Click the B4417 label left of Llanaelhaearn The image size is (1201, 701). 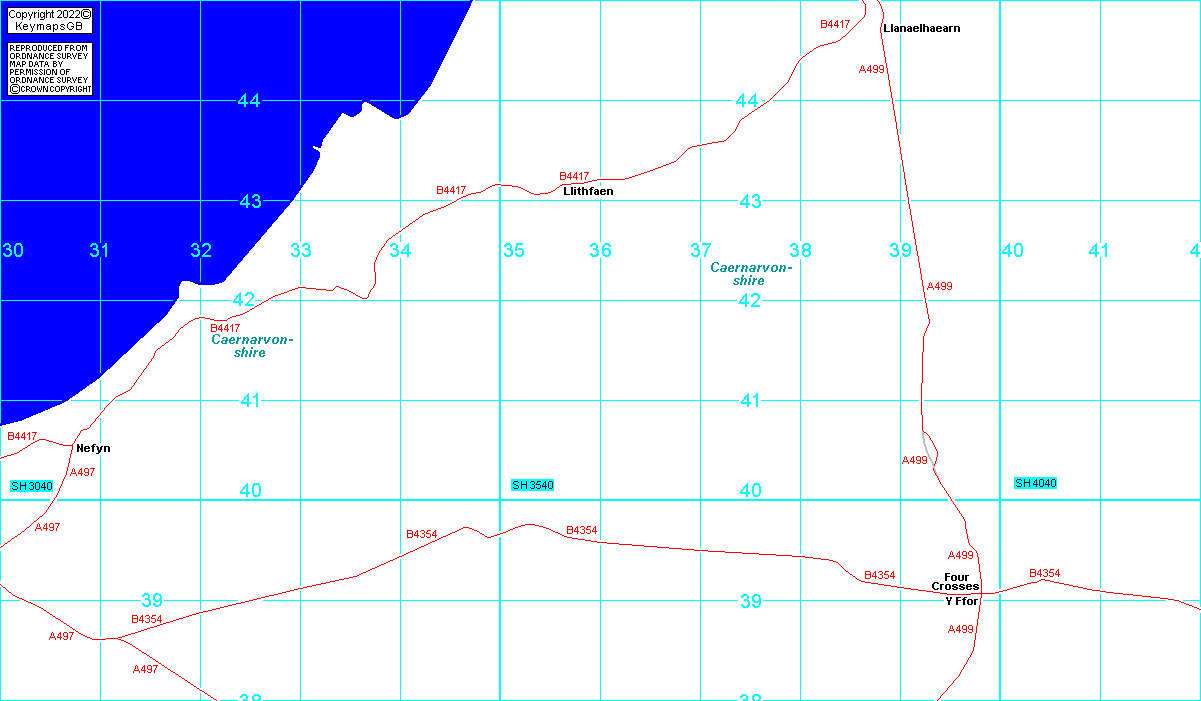pyautogui.click(x=834, y=24)
